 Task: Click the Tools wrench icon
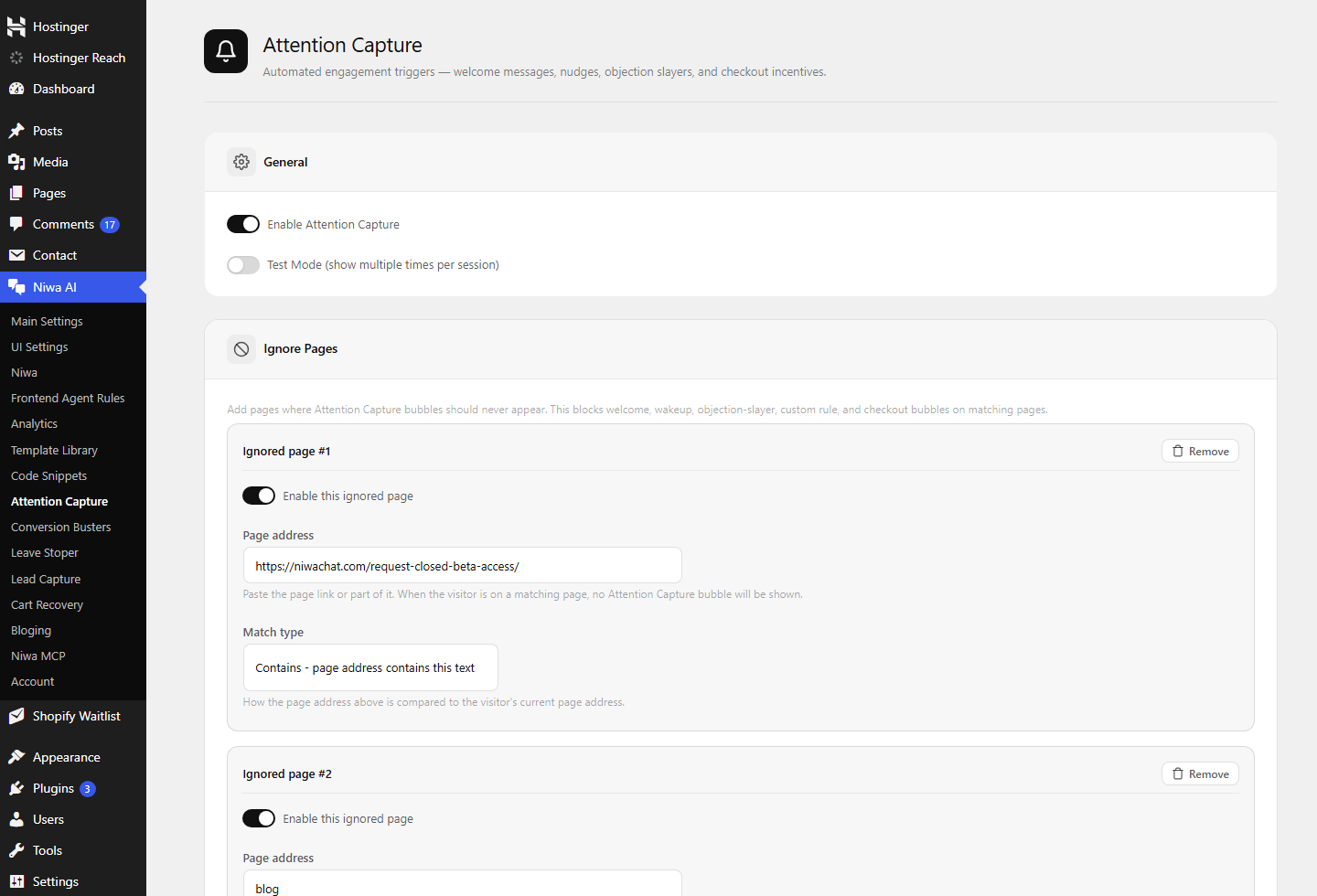click(x=16, y=850)
